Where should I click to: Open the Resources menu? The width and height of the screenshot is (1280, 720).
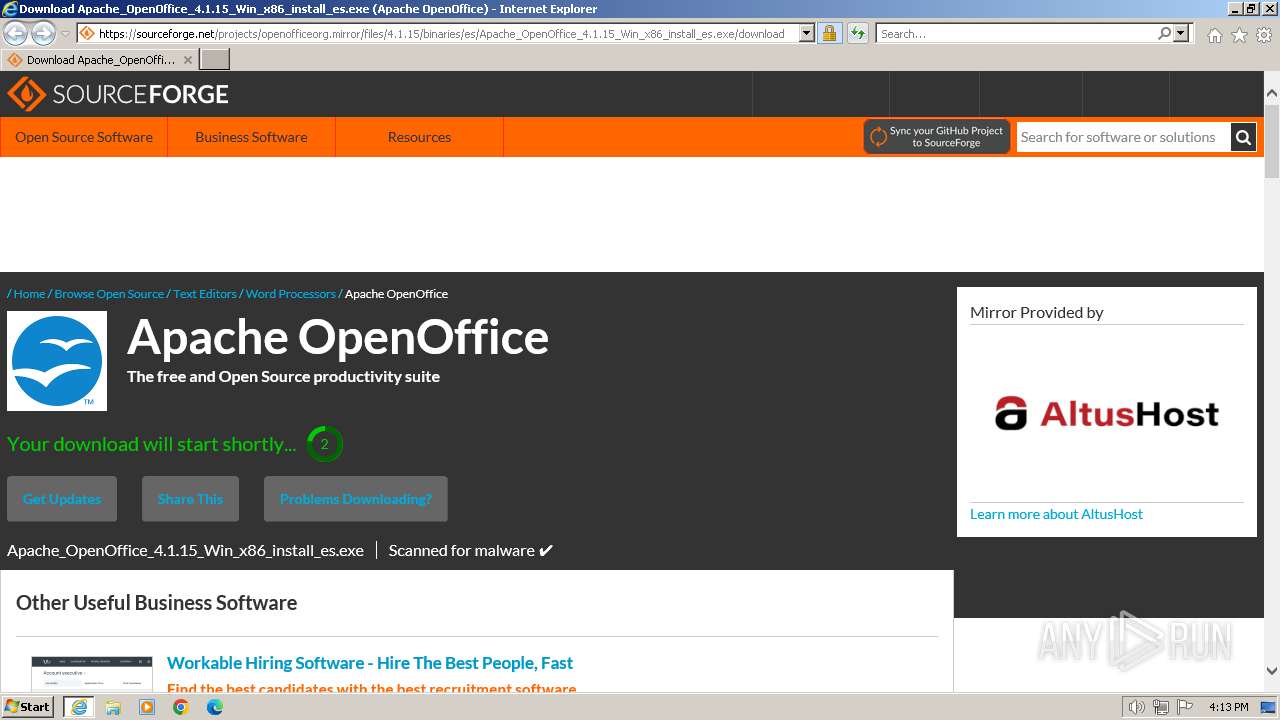click(419, 137)
